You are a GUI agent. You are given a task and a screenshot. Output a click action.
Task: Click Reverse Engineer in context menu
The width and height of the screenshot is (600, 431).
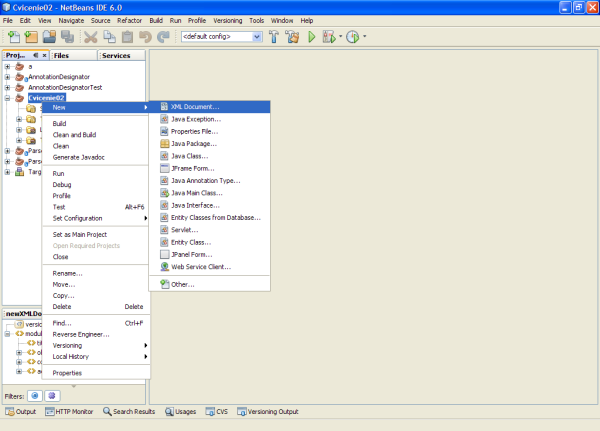pyautogui.click(x=96, y=334)
